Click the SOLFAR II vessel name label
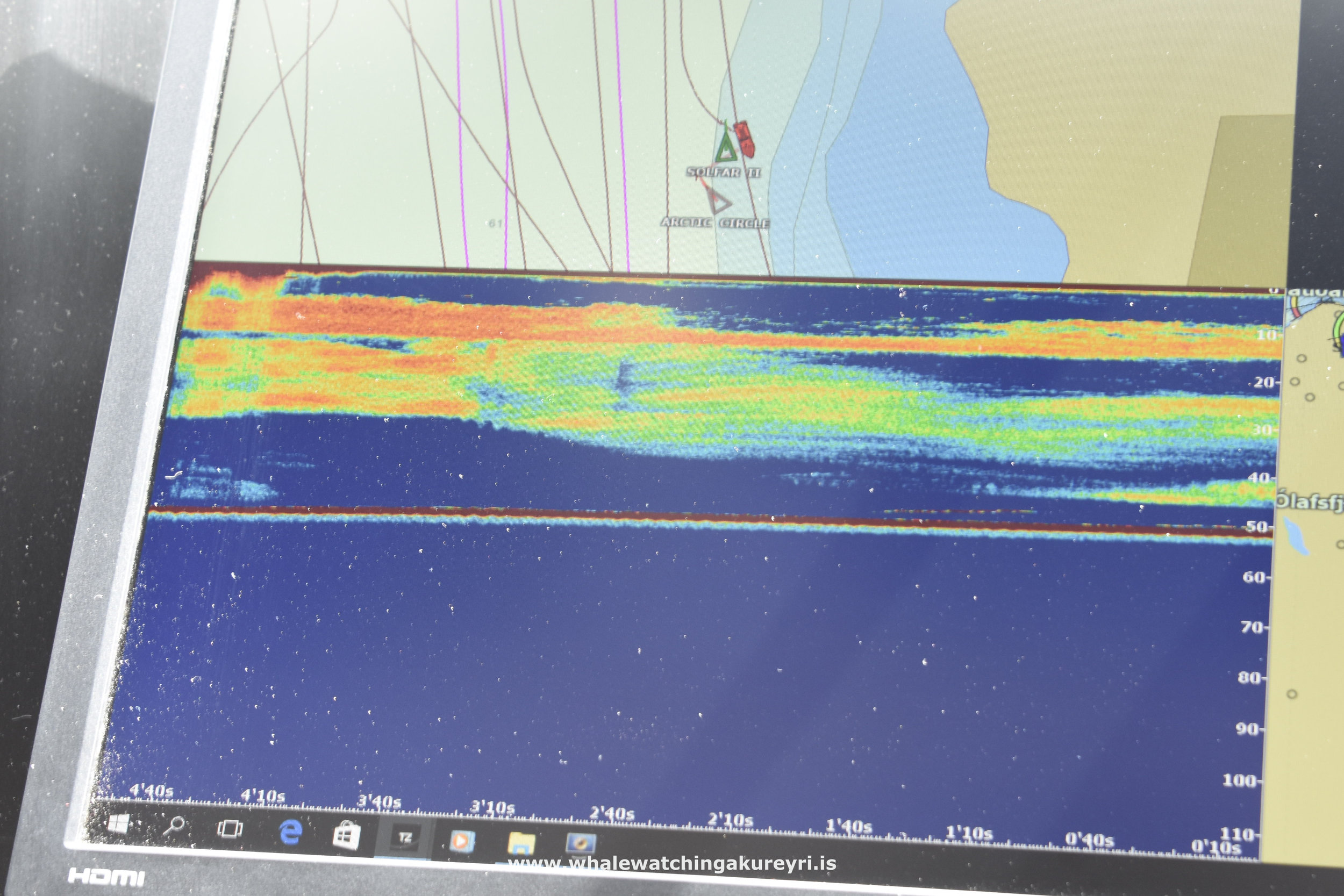The width and height of the screenshot is (1344, 896). [724, 172]
